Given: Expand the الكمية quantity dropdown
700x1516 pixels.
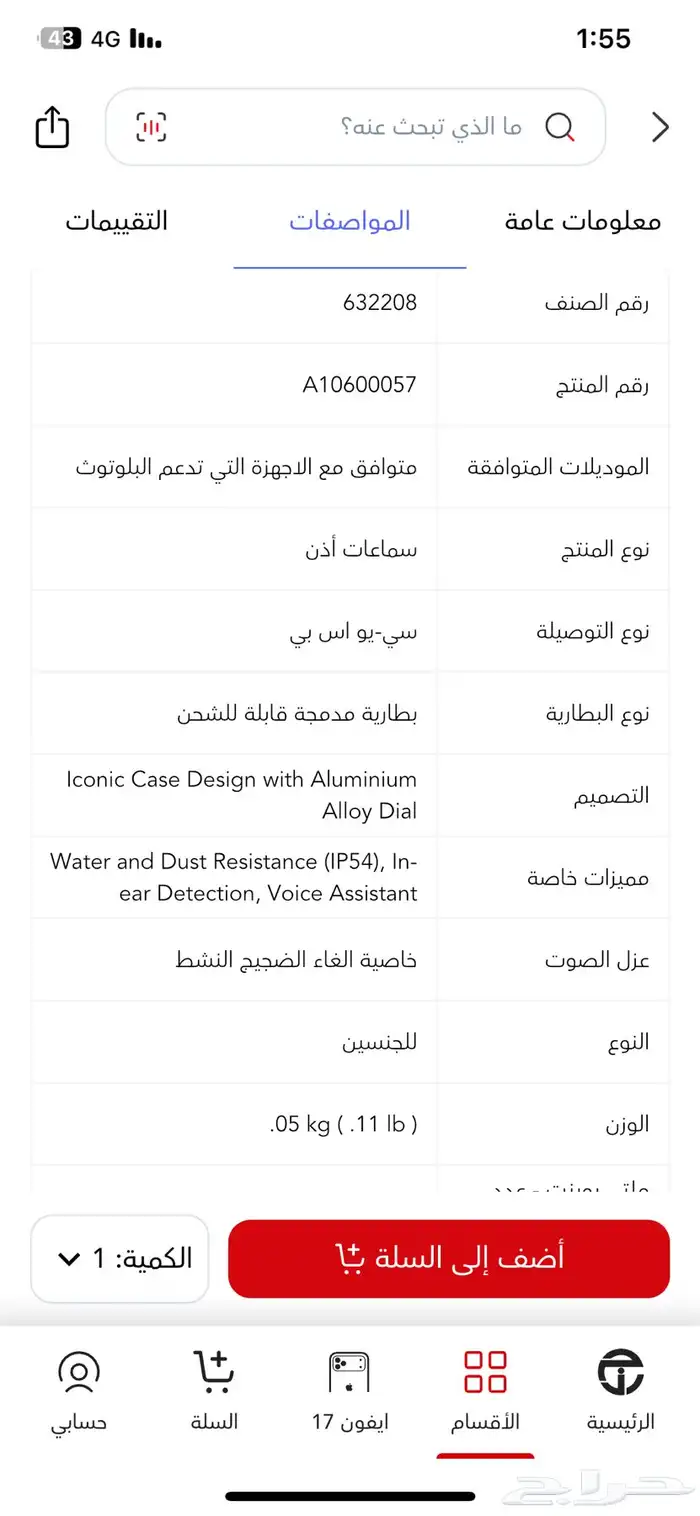Looking at the screenshot, I should (120, 1258).
